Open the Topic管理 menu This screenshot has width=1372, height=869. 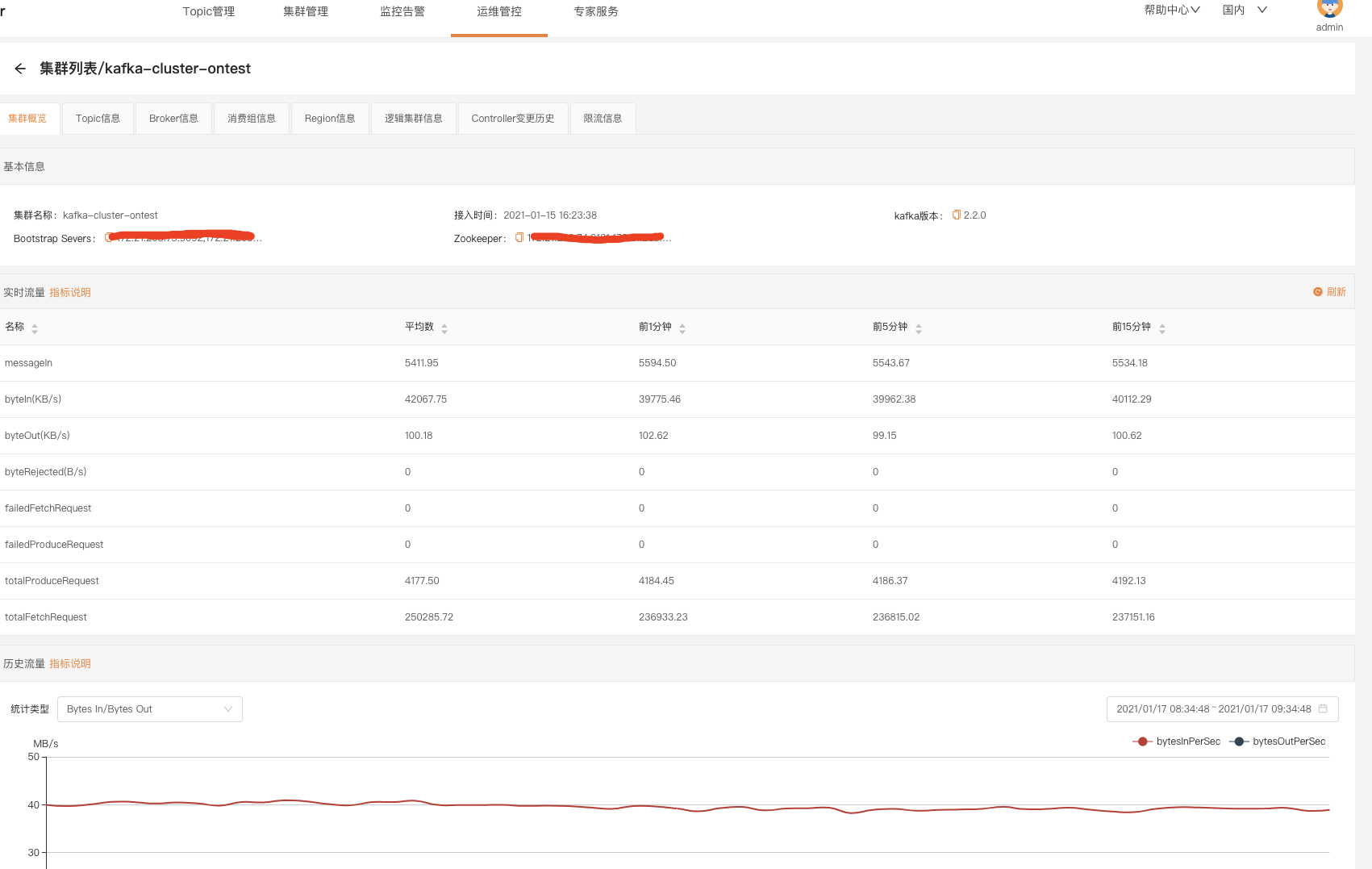point(209,11)
